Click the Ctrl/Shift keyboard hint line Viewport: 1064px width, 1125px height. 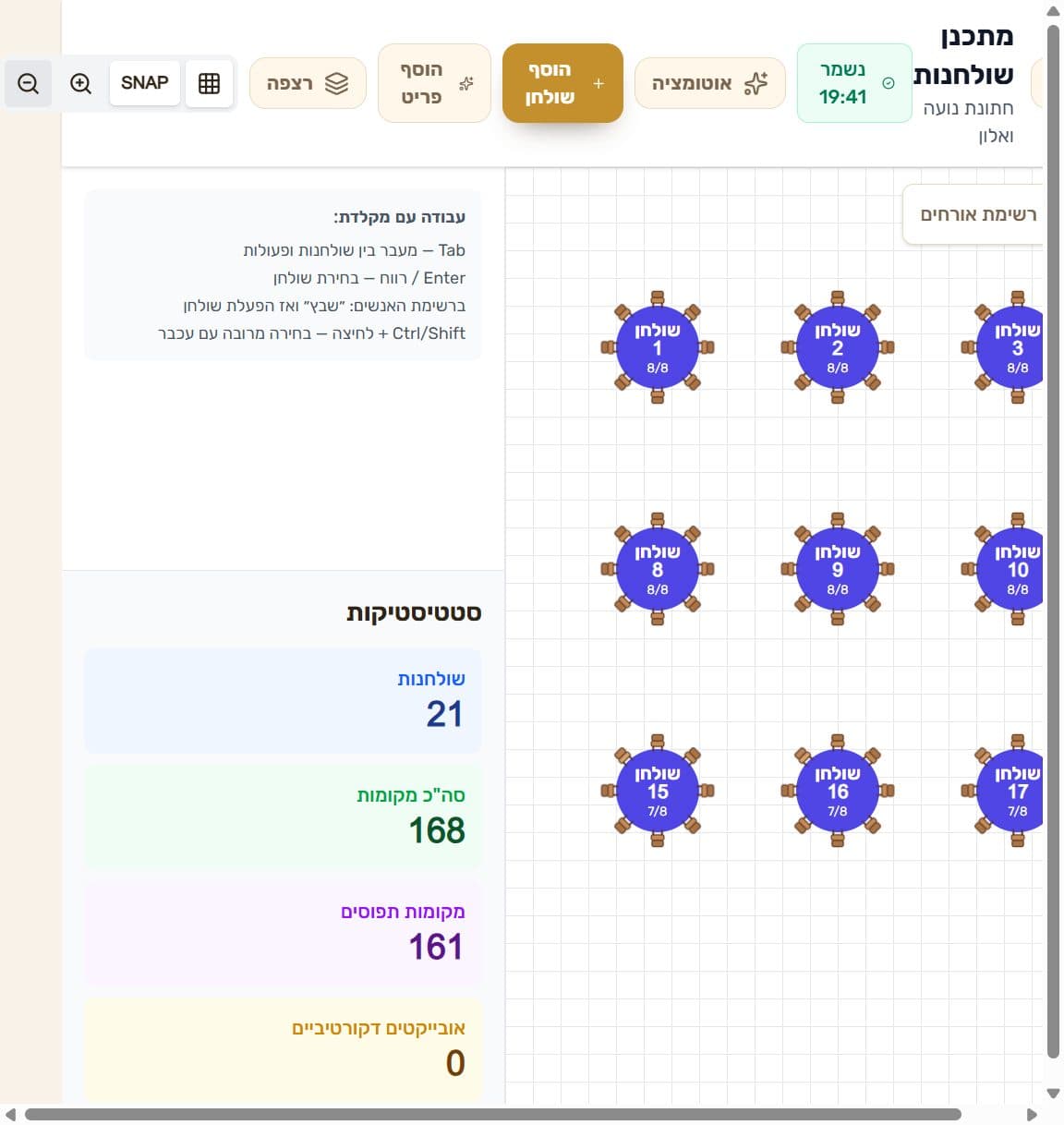coord(311,333)
